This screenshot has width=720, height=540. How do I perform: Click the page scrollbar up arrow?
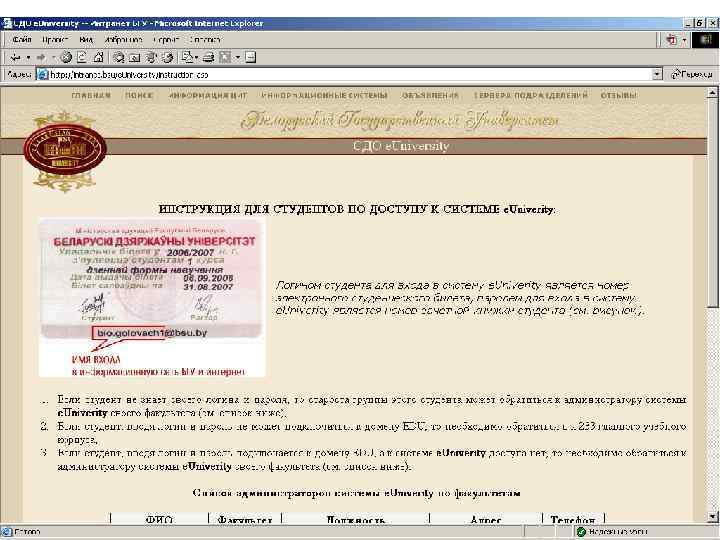(712, 93)
